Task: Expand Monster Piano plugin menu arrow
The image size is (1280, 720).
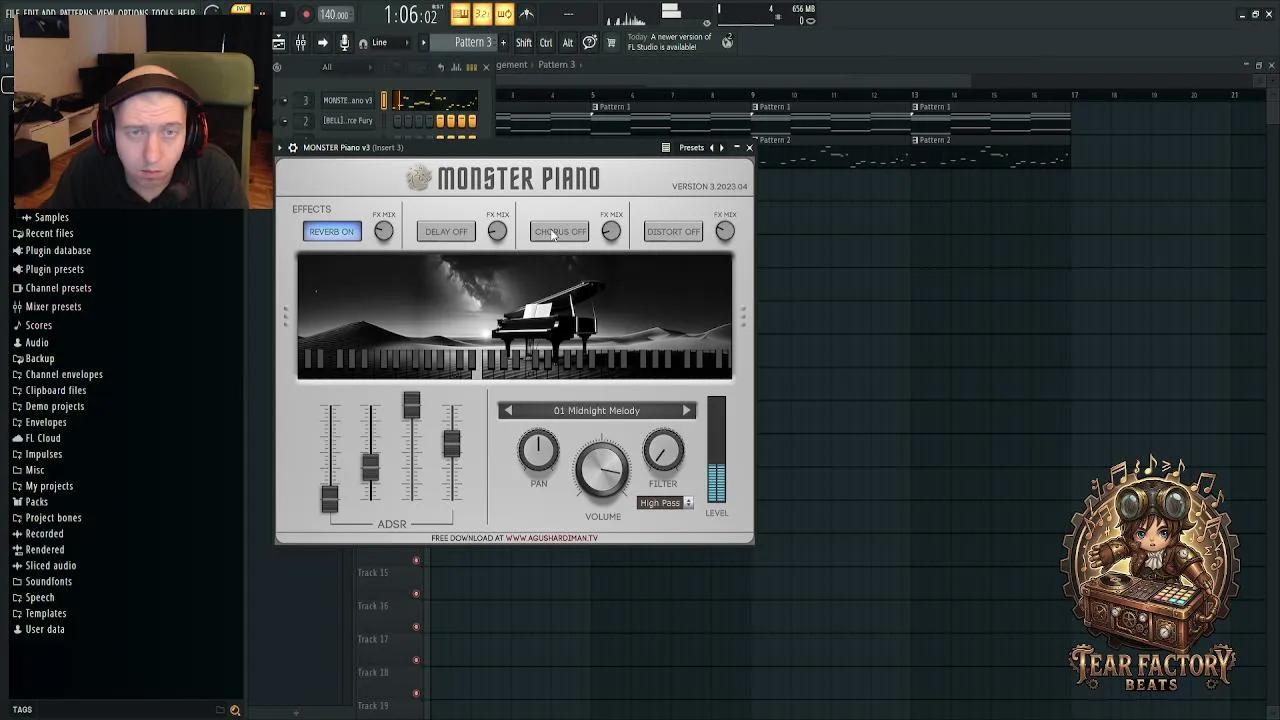Action: (x=281, y=148)
